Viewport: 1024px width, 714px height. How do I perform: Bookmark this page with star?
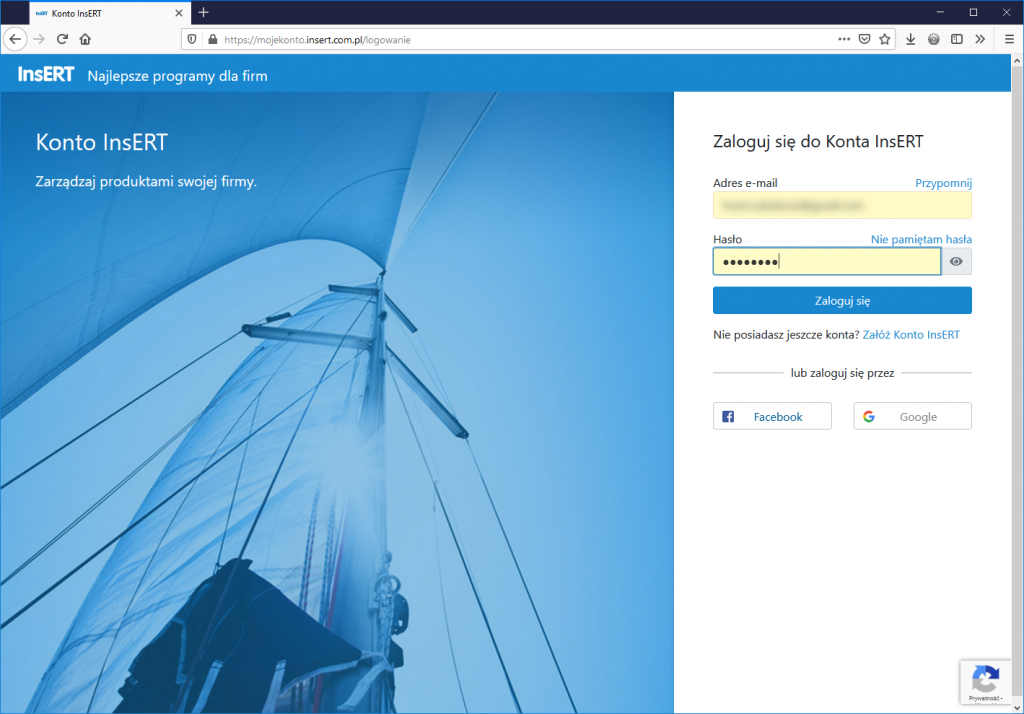click(884, 39)
